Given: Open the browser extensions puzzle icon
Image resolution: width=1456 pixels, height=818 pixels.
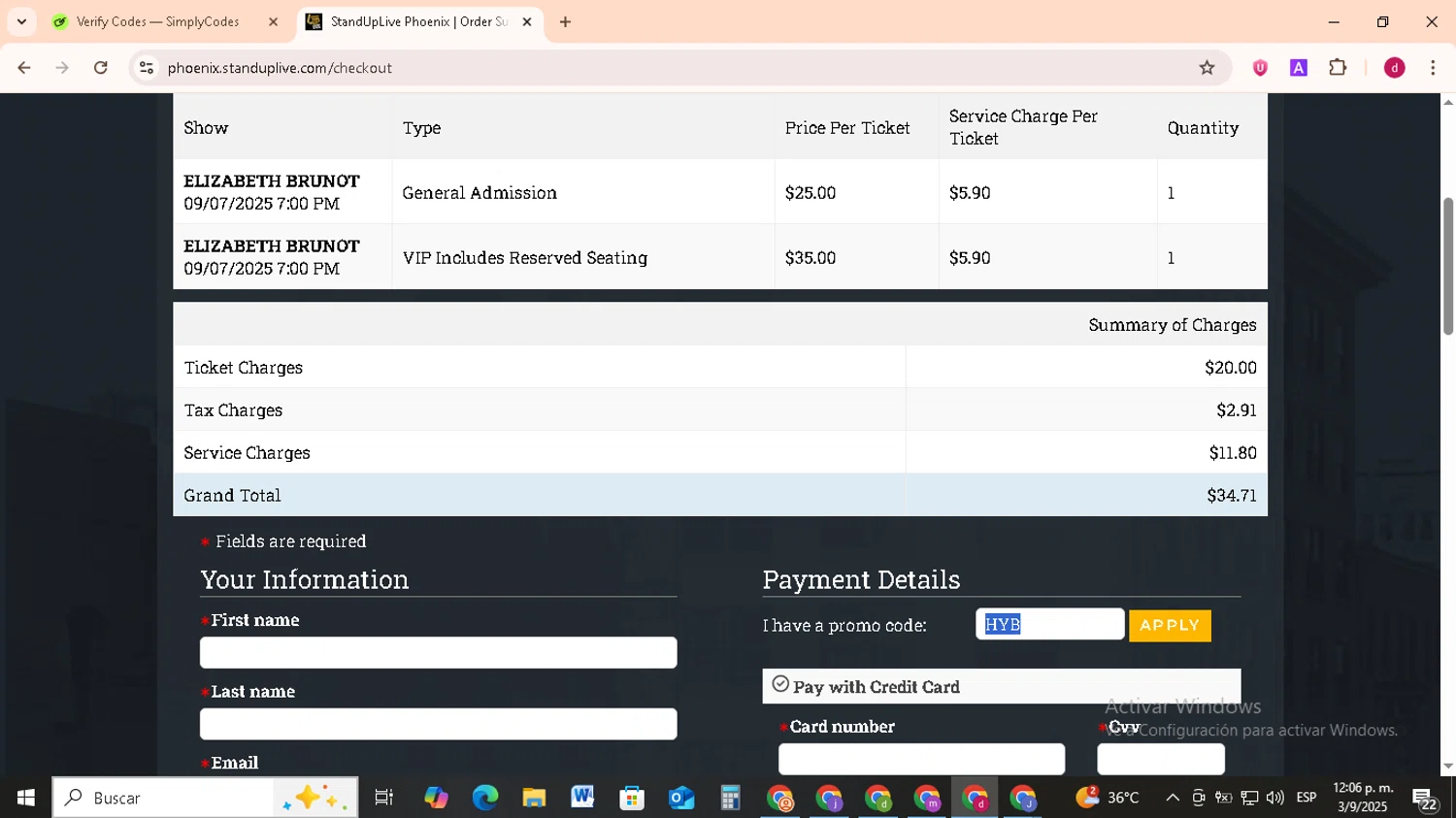Looking at the screenshot, I should pyautogui.click(x=1338, y=68).
